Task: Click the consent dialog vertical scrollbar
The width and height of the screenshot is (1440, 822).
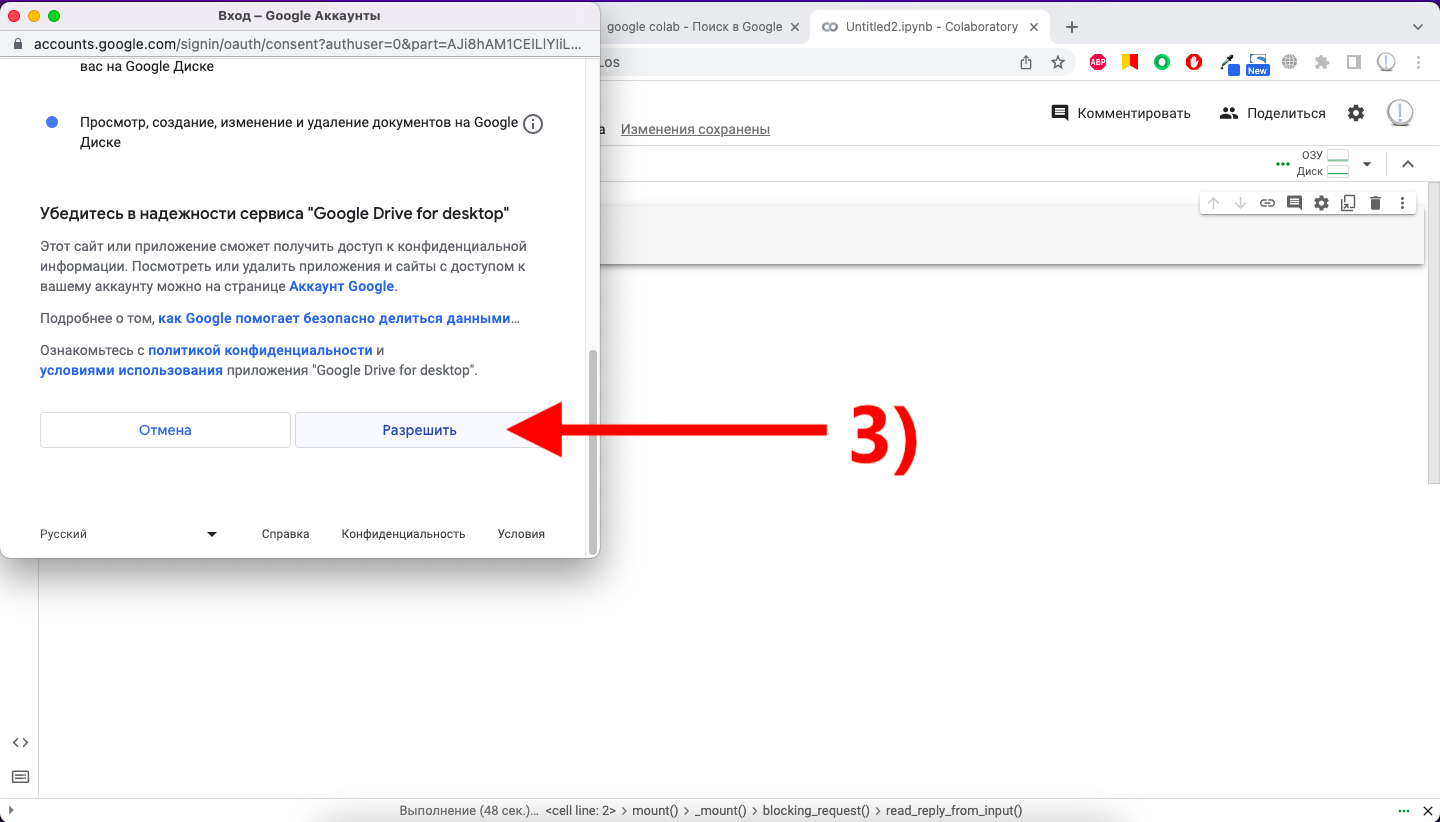Action: coord(593,450)
